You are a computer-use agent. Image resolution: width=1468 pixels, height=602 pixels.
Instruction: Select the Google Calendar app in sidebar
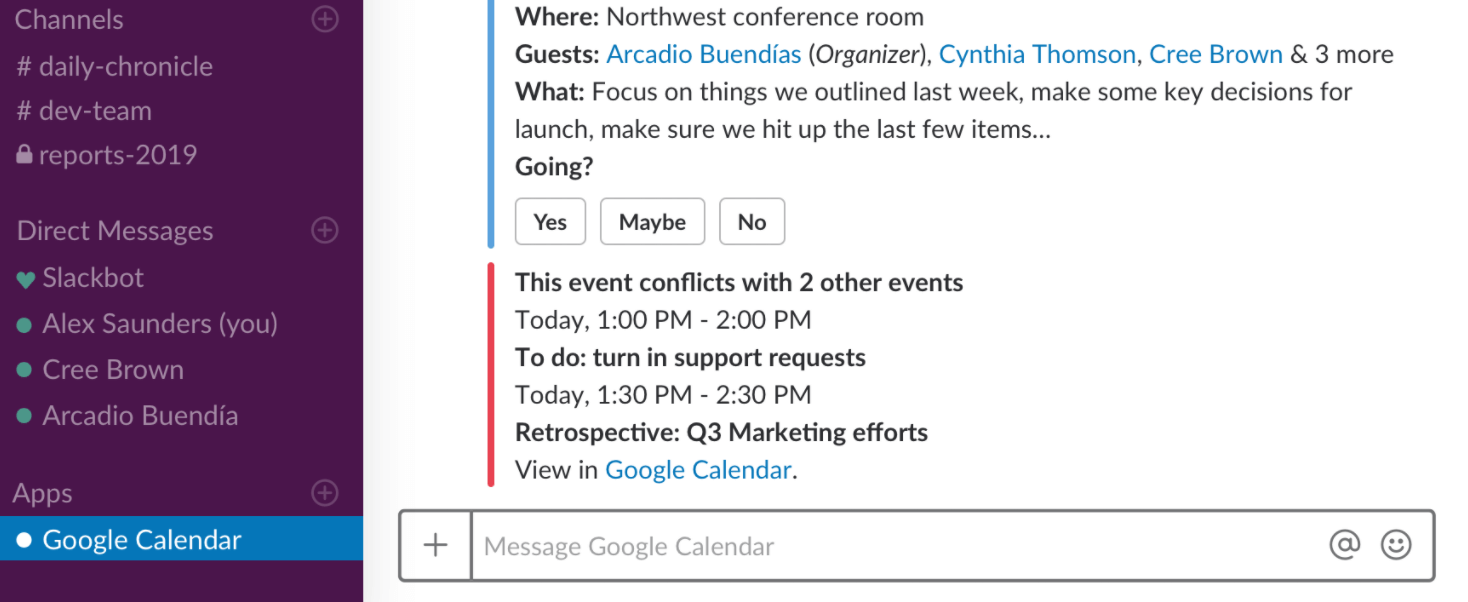(x=142, y=539)
